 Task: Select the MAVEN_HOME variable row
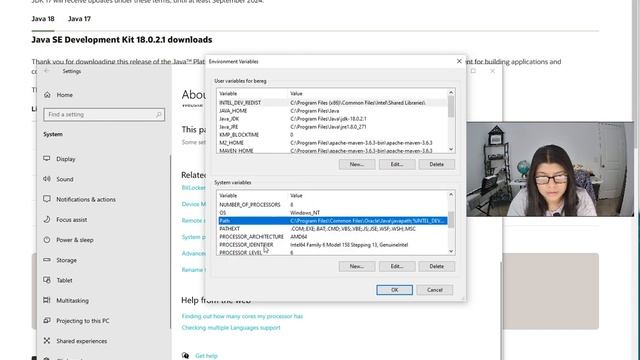click(x=333, y=151)
